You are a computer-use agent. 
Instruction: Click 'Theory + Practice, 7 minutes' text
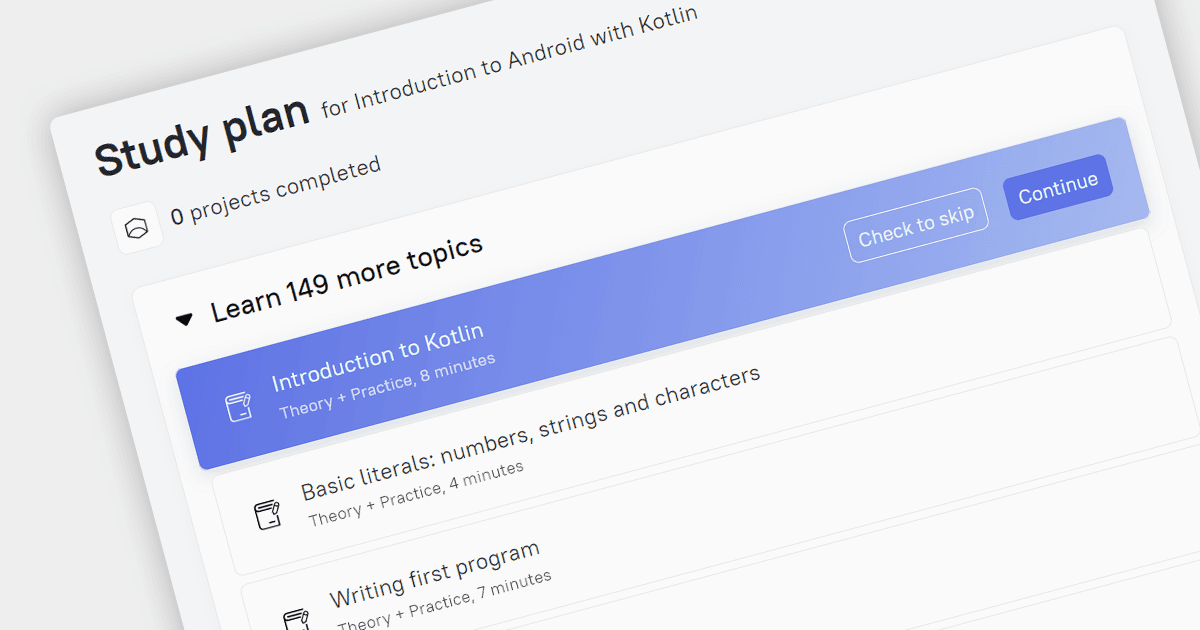click(444, 602)
